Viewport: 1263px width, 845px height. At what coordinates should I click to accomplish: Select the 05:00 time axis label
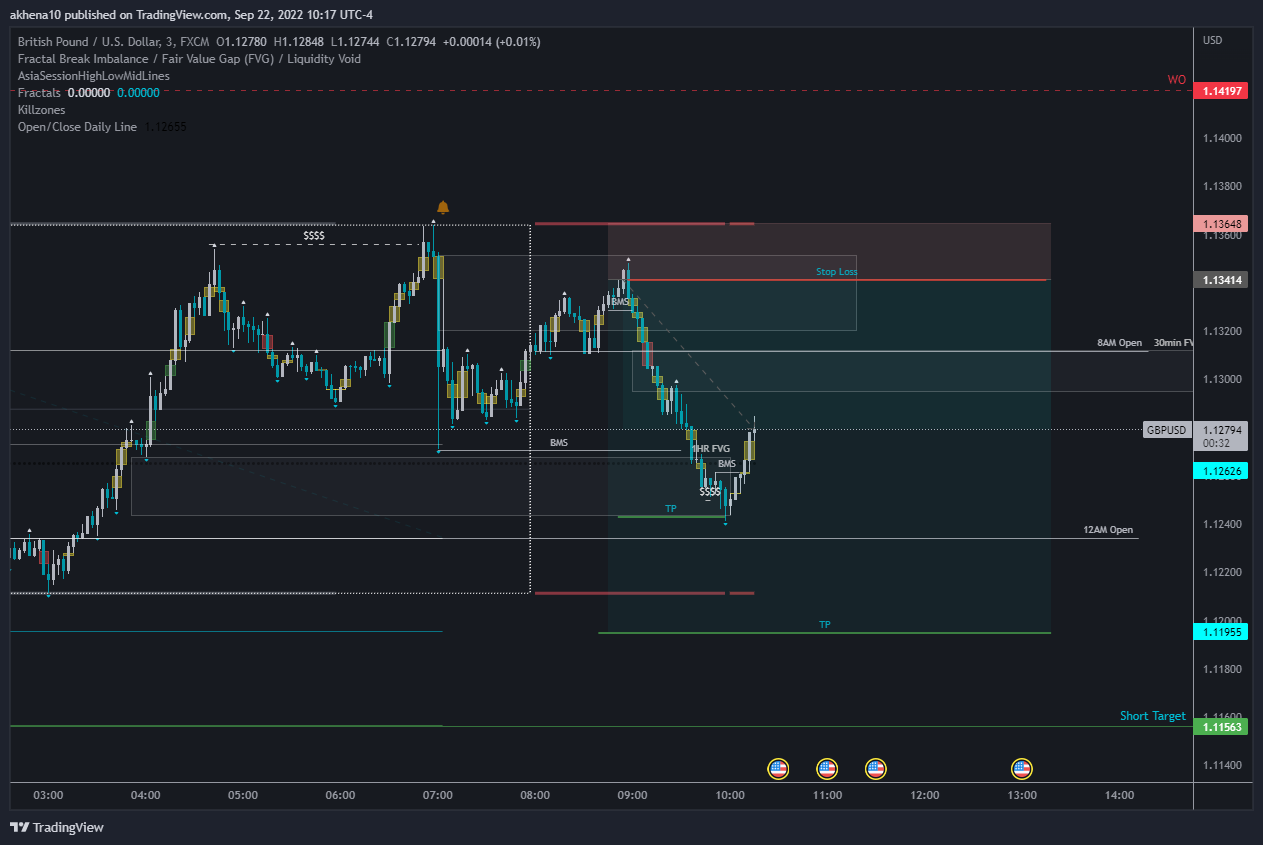pos(243,795)
